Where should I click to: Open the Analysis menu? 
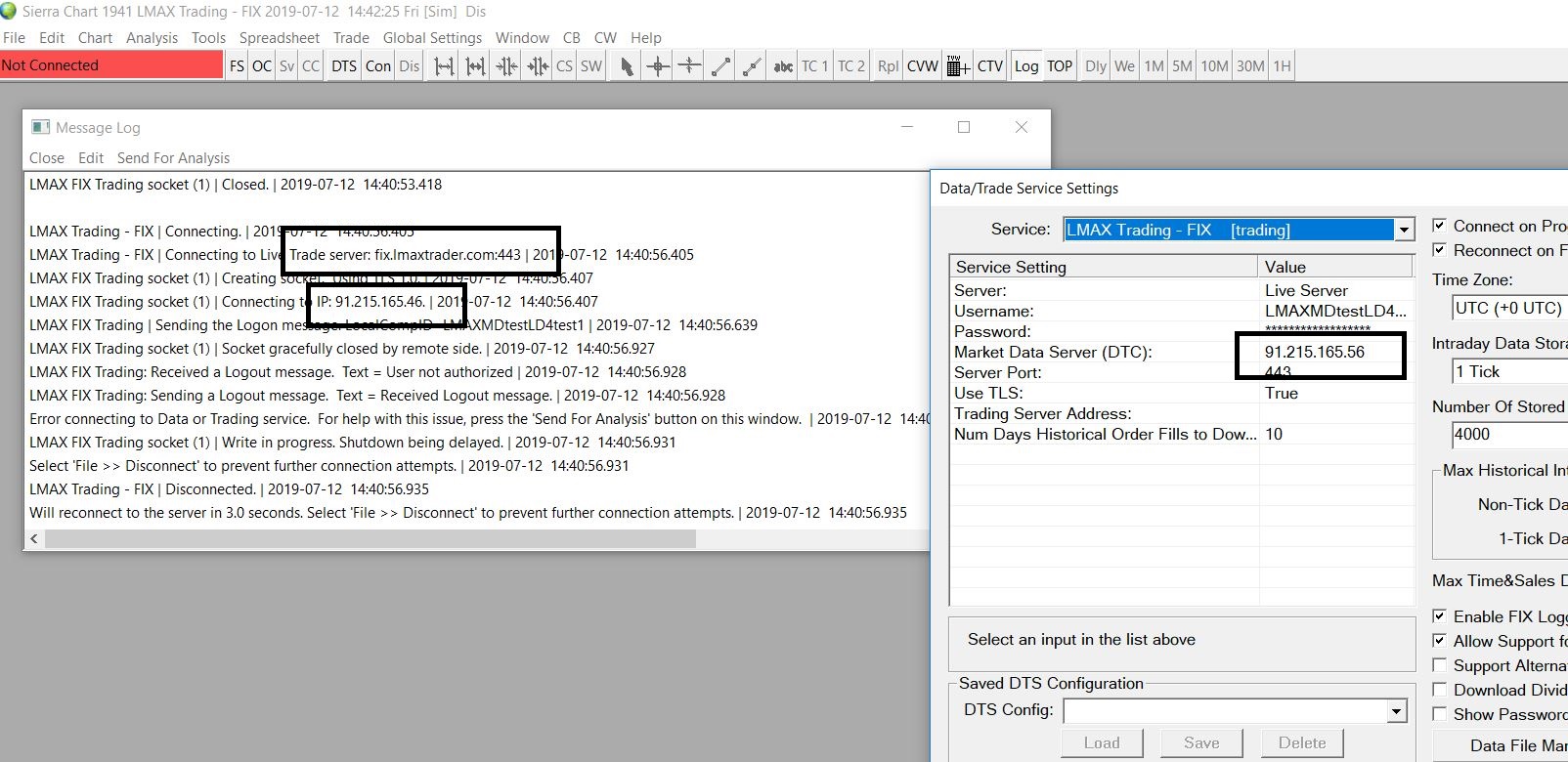tap(152, 38)
